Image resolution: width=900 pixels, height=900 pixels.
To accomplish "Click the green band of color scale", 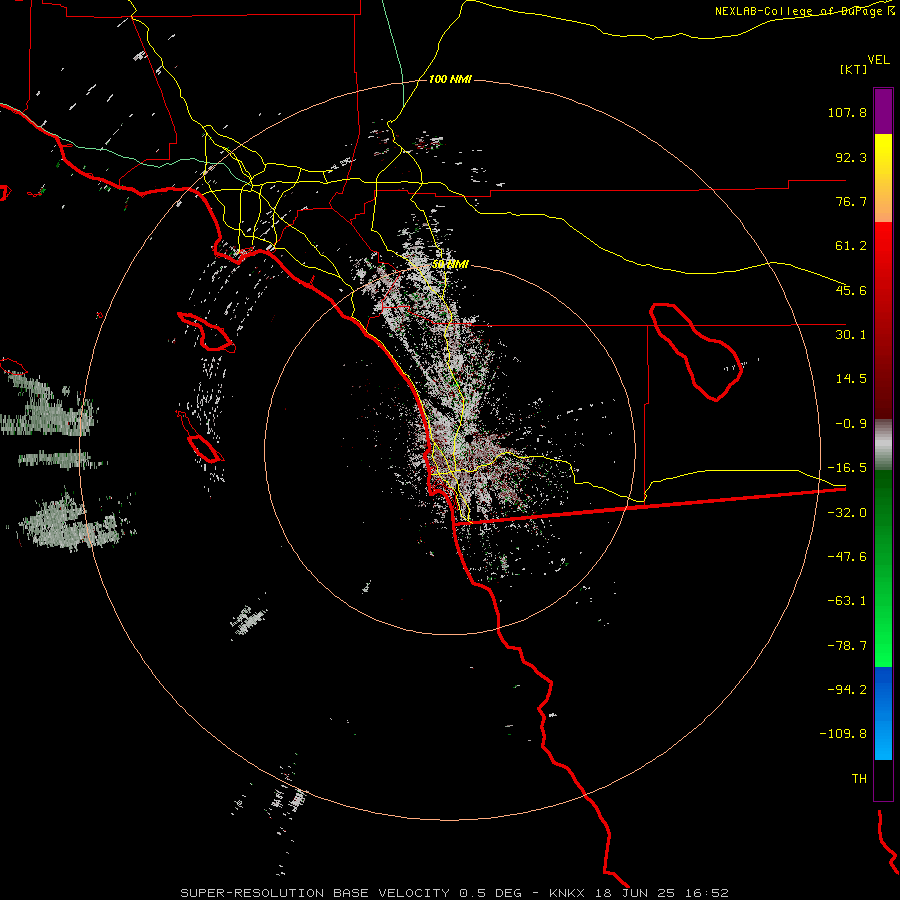I will 883,568.
